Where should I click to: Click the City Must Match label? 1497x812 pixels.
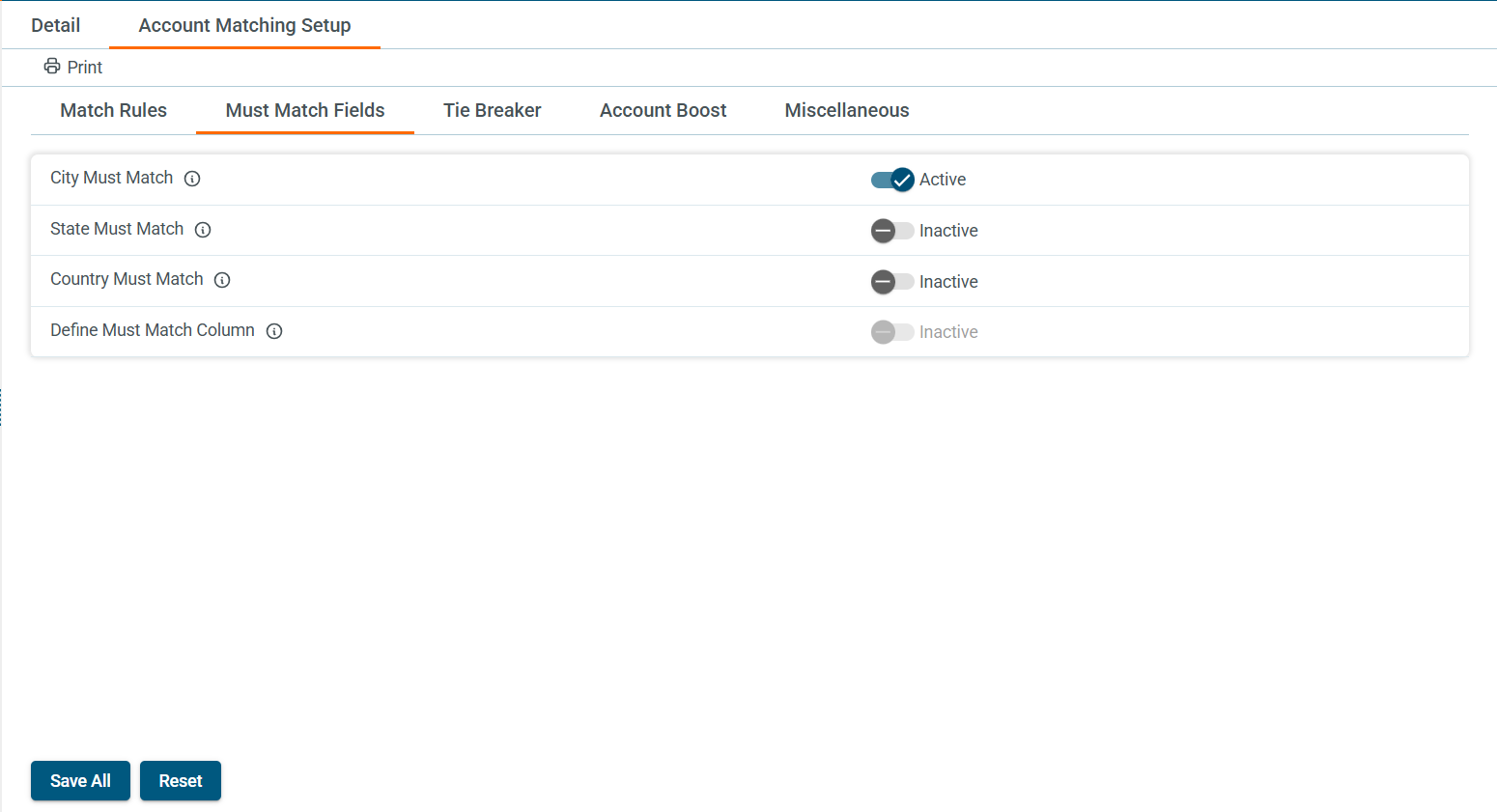coord(112,178)
